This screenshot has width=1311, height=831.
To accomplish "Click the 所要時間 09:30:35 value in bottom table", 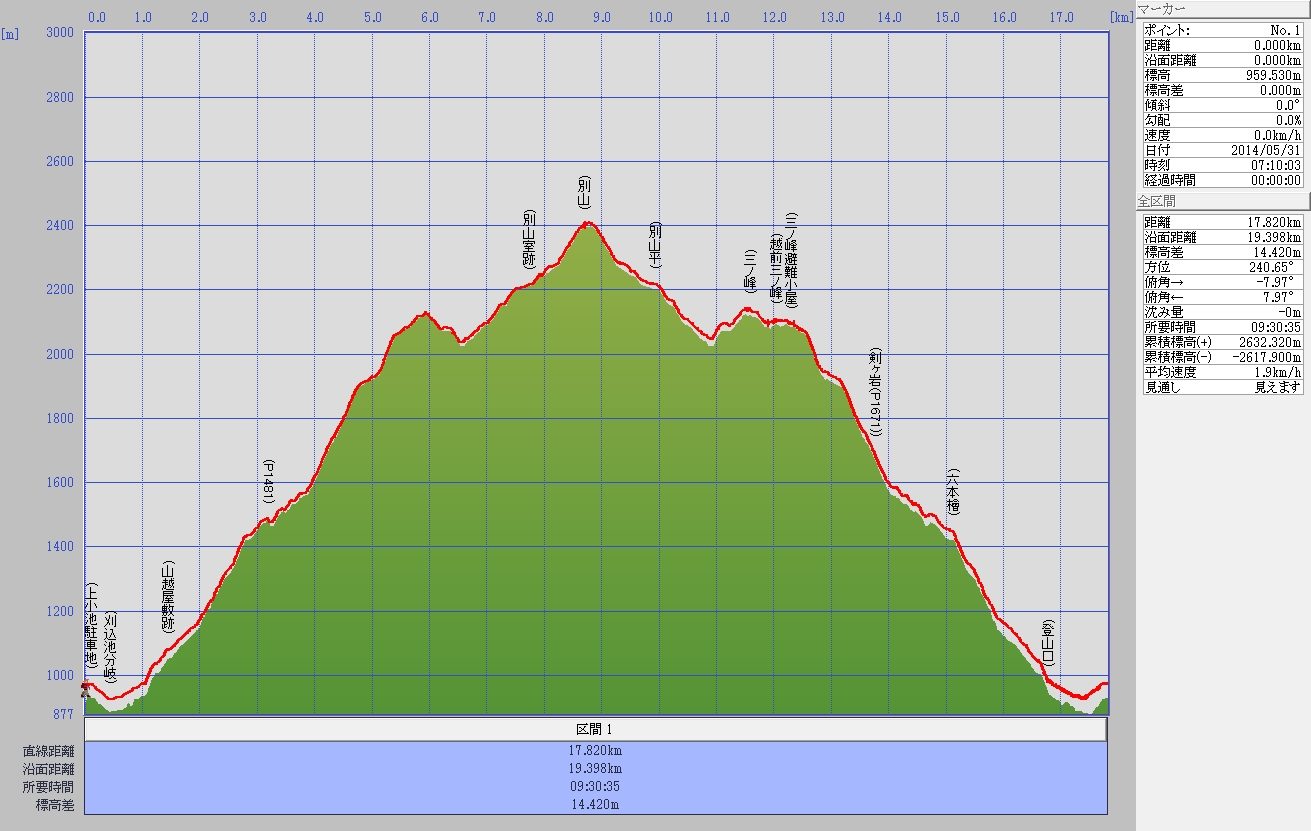I will pyautogui.click(x=595, y=787).
